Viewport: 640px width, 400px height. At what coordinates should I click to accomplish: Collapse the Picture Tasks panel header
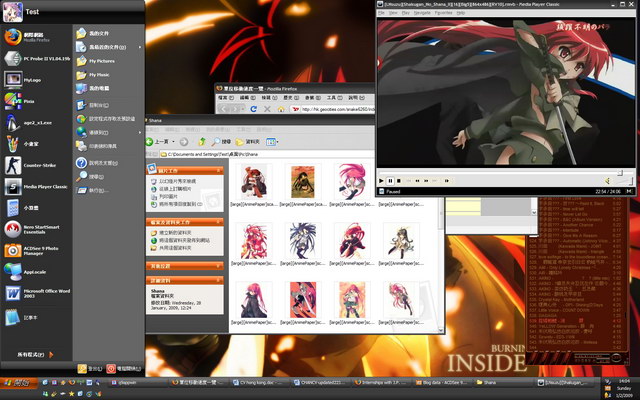(185, 171)
